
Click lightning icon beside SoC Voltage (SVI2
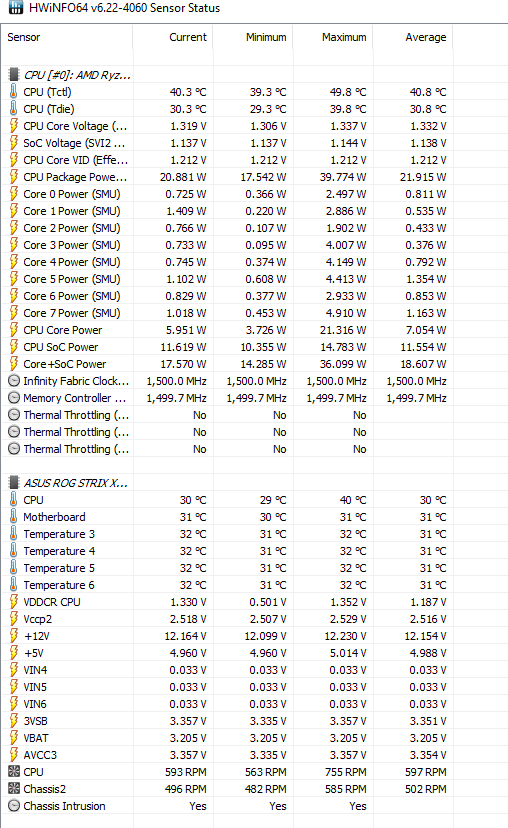pos(14,143)
